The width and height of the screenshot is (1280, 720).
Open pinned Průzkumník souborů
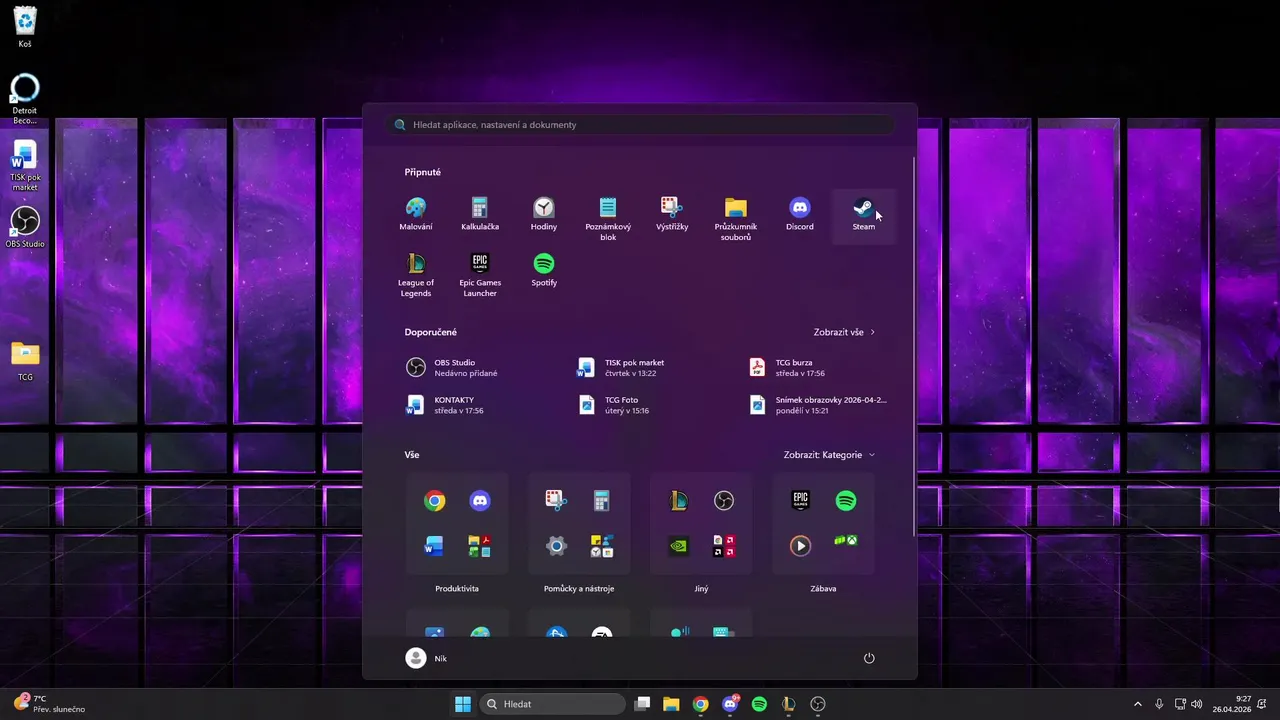pos(736,218)
